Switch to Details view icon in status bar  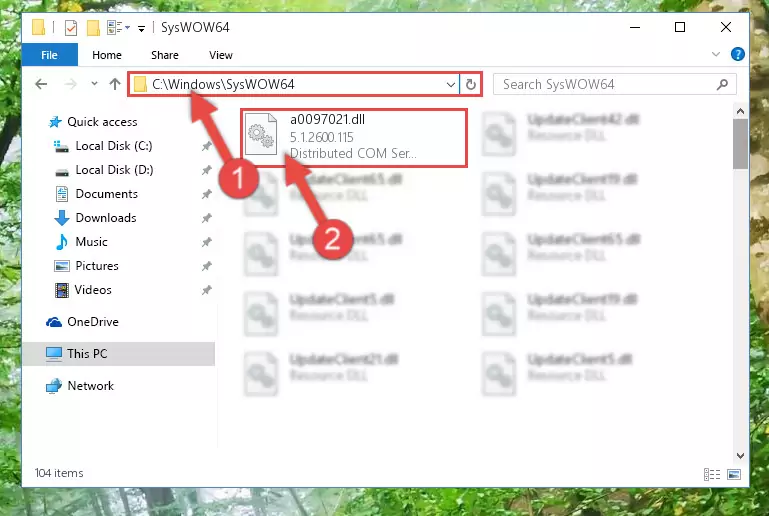(x=712, y=474)
